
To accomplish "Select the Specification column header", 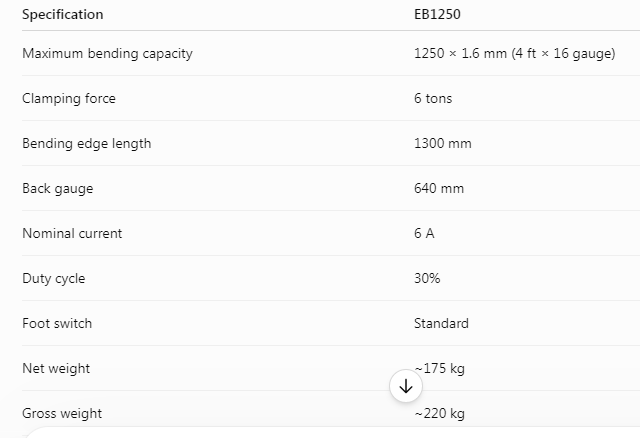I will click(62, 14).
